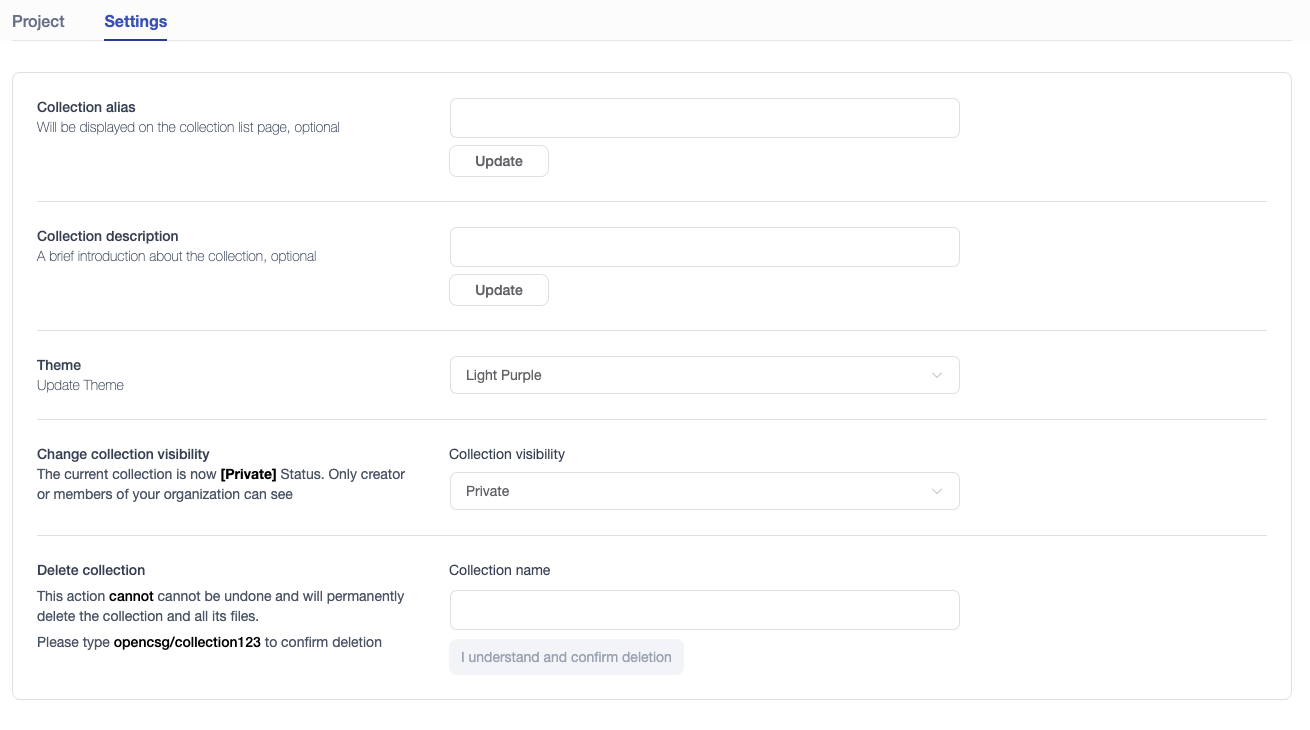Expand the theme dropdown chevron arrow

pyautogui.click(x=937, y=375)
